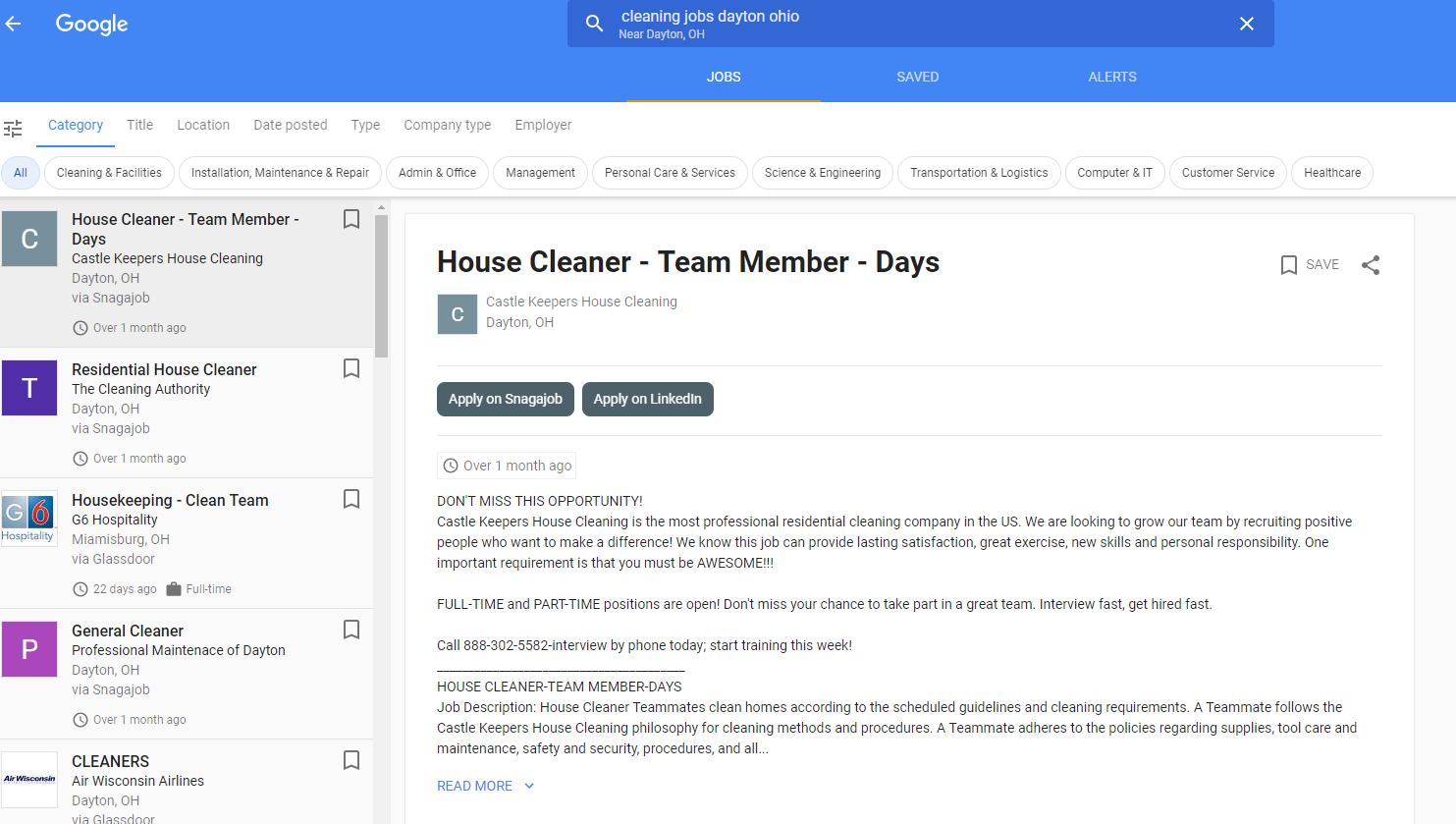Bookmark the General Cleaner listing
This screenshot has width=1456, height=824.
tap(351, 630)
